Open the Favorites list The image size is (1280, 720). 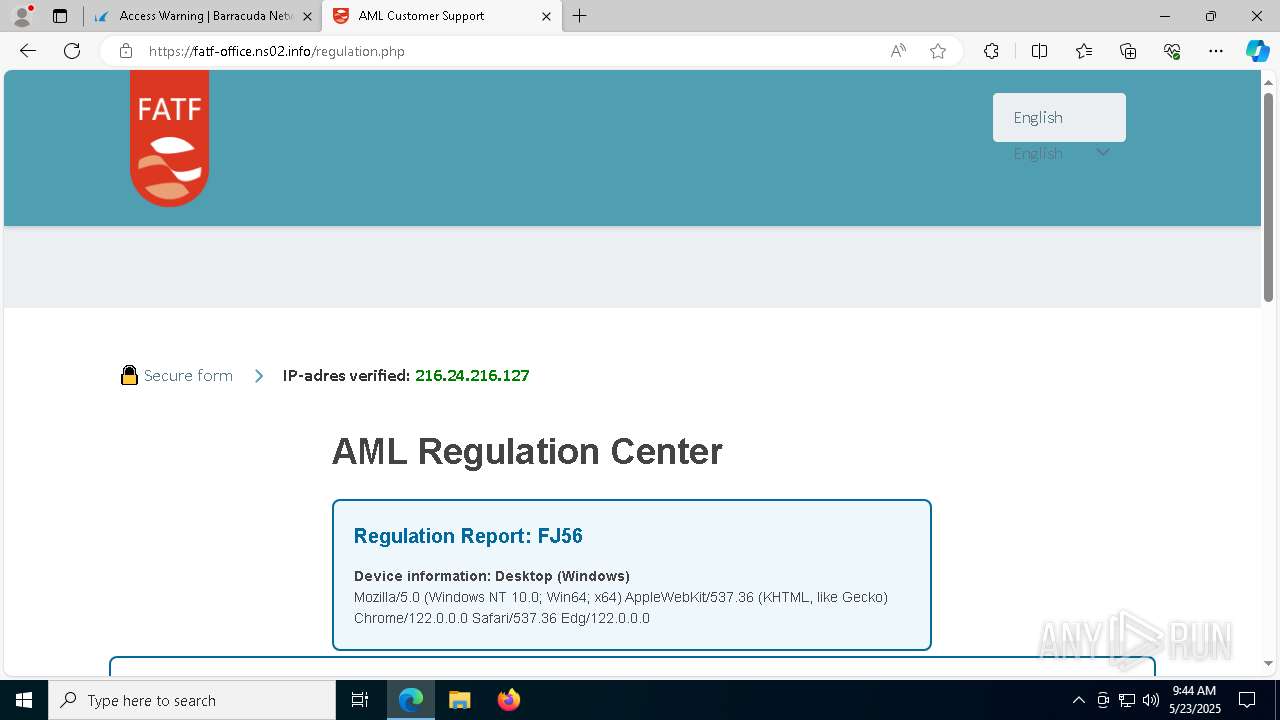1084,51
